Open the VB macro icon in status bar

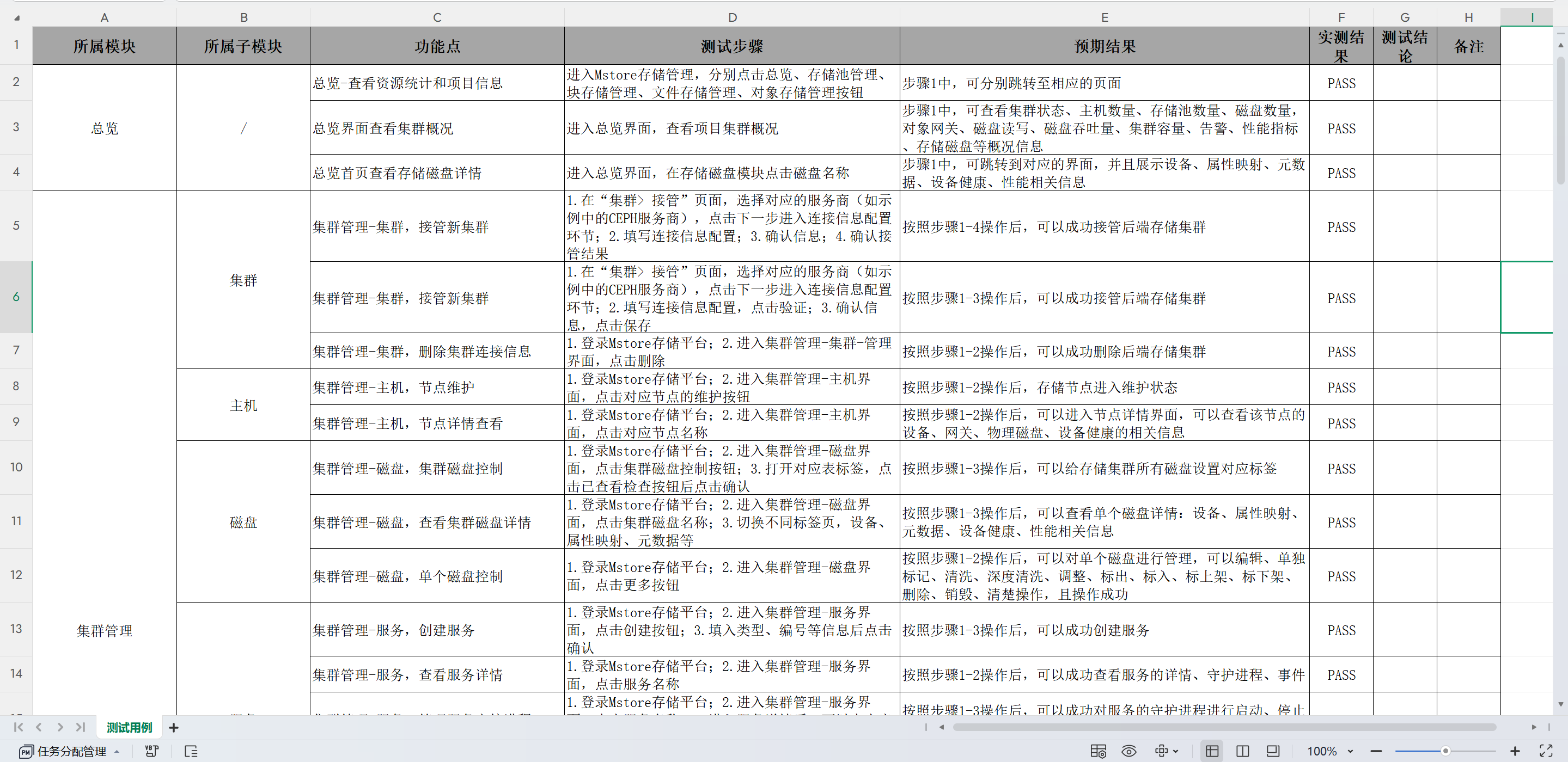click(151, 751)
